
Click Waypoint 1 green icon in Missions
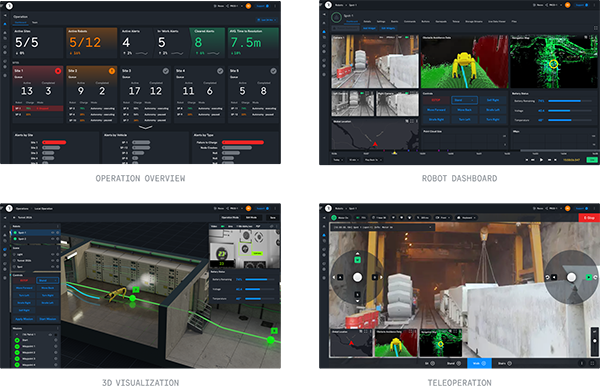coord(17,346)
